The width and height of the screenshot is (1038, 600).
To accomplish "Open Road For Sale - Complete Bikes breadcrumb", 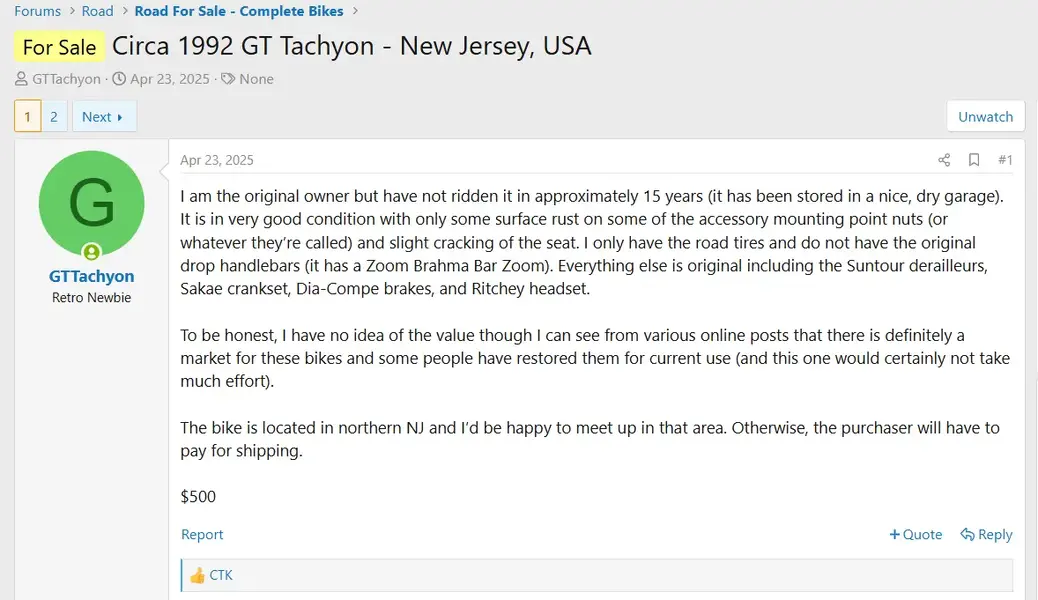I will click(x=239, y=11).
